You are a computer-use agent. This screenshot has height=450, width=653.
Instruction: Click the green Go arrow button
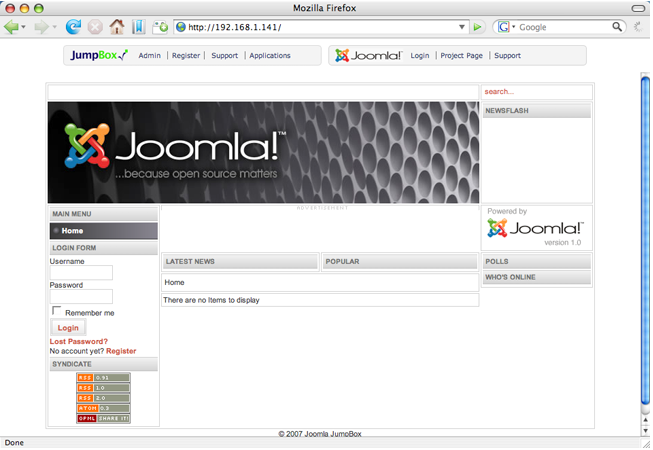477,27
